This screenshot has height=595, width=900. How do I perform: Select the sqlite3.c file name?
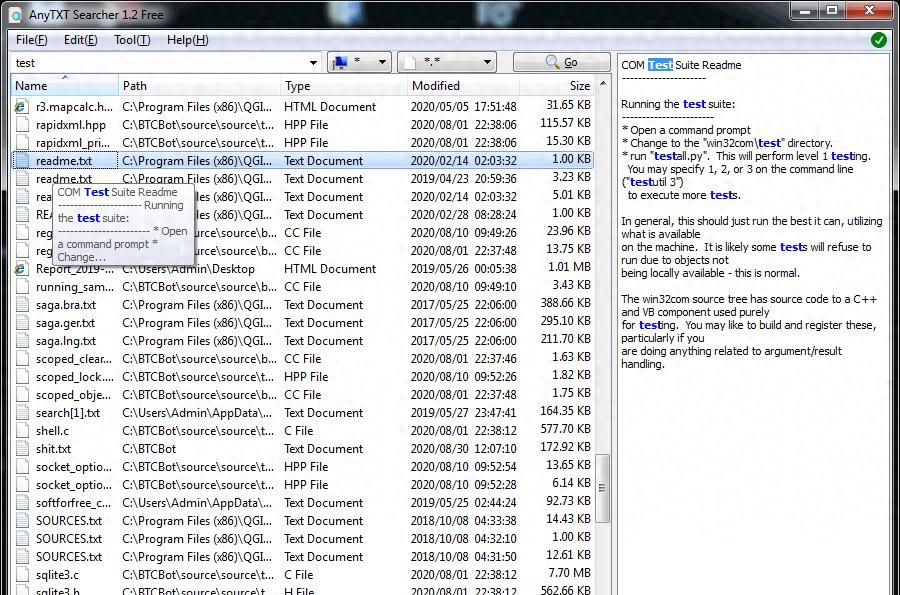[x=57, y=575]
